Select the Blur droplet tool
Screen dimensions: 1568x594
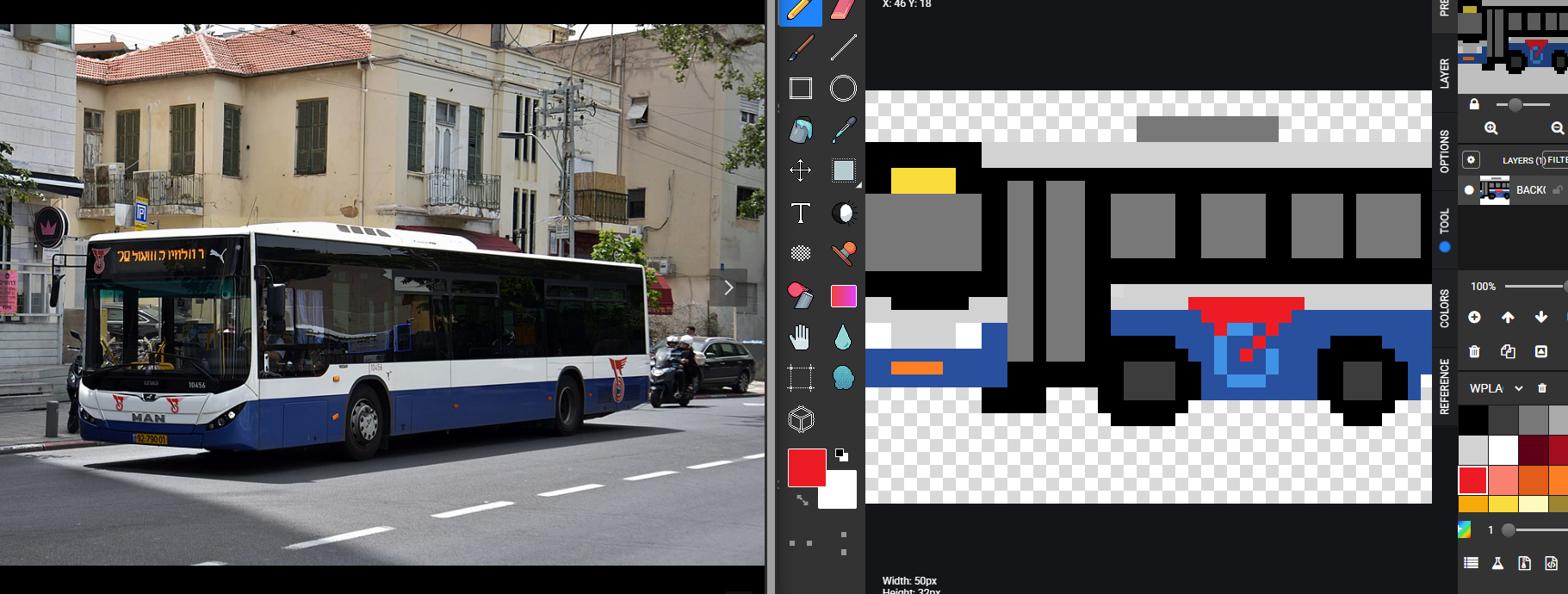click(843, 337)
